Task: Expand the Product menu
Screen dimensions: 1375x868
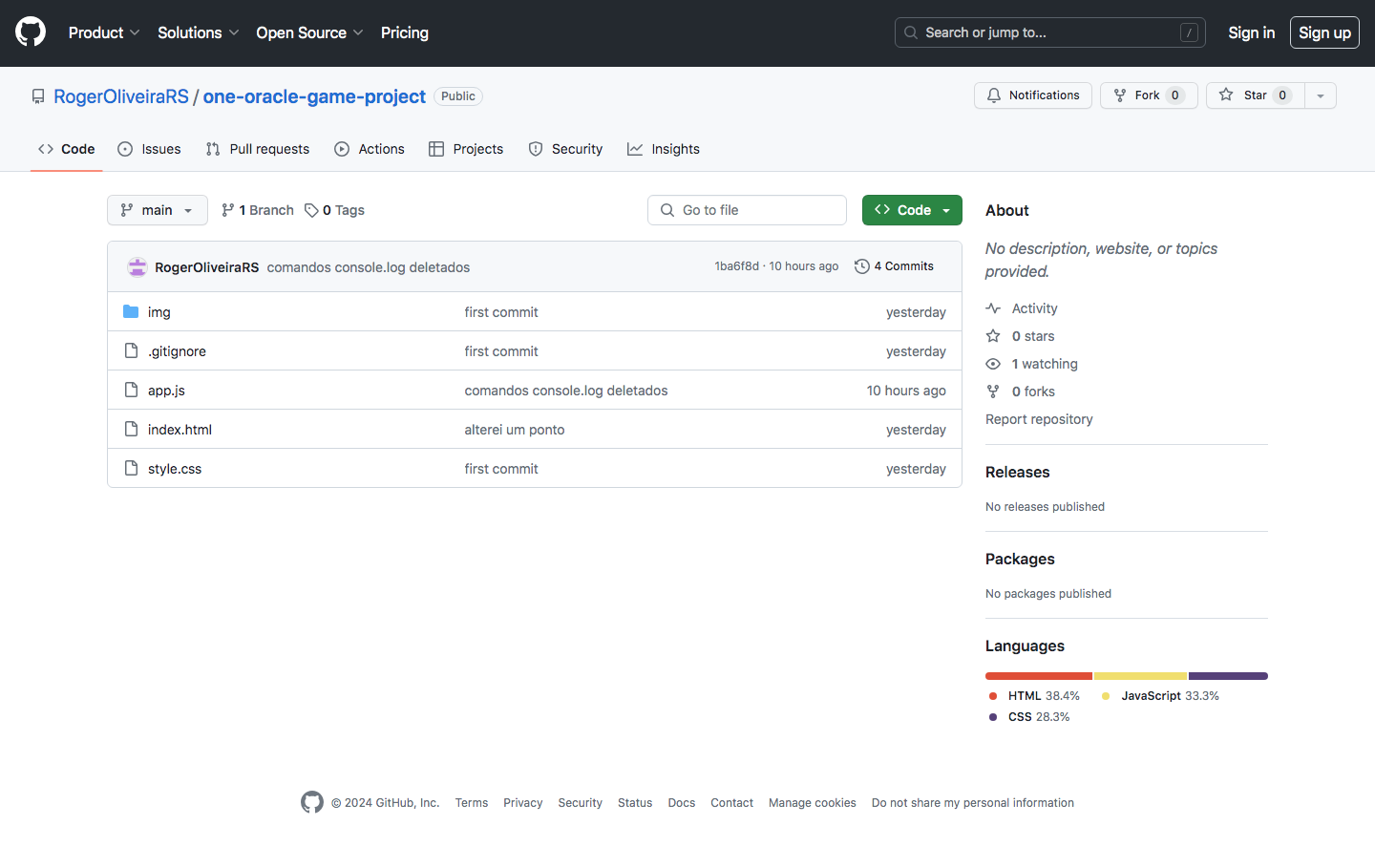Action: pos(104,32)
